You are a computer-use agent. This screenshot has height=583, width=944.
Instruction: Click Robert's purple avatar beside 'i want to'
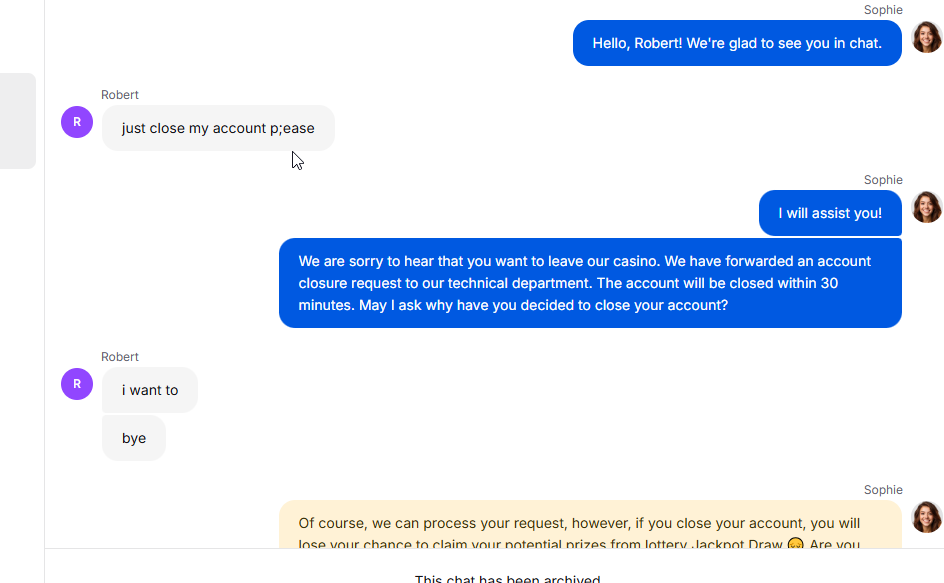click(x=77, y=384)
